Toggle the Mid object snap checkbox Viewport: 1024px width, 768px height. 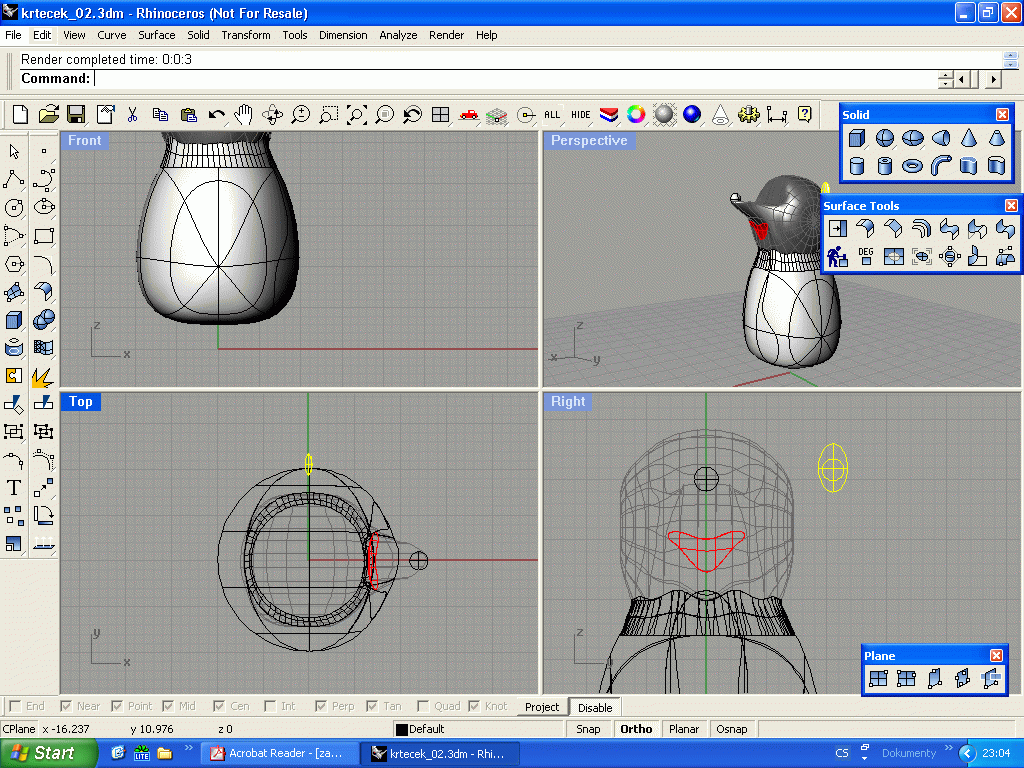(168, 706)
